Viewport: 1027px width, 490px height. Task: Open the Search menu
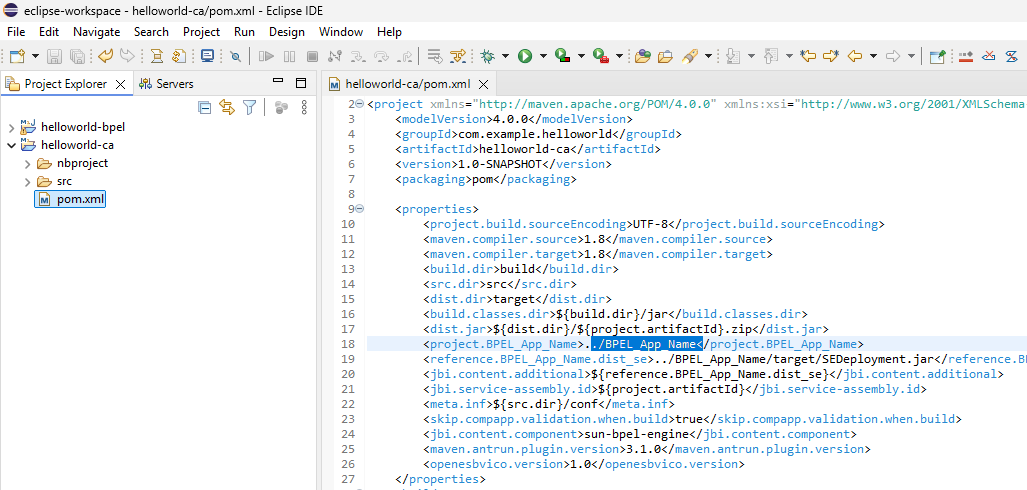coord(151,31)
